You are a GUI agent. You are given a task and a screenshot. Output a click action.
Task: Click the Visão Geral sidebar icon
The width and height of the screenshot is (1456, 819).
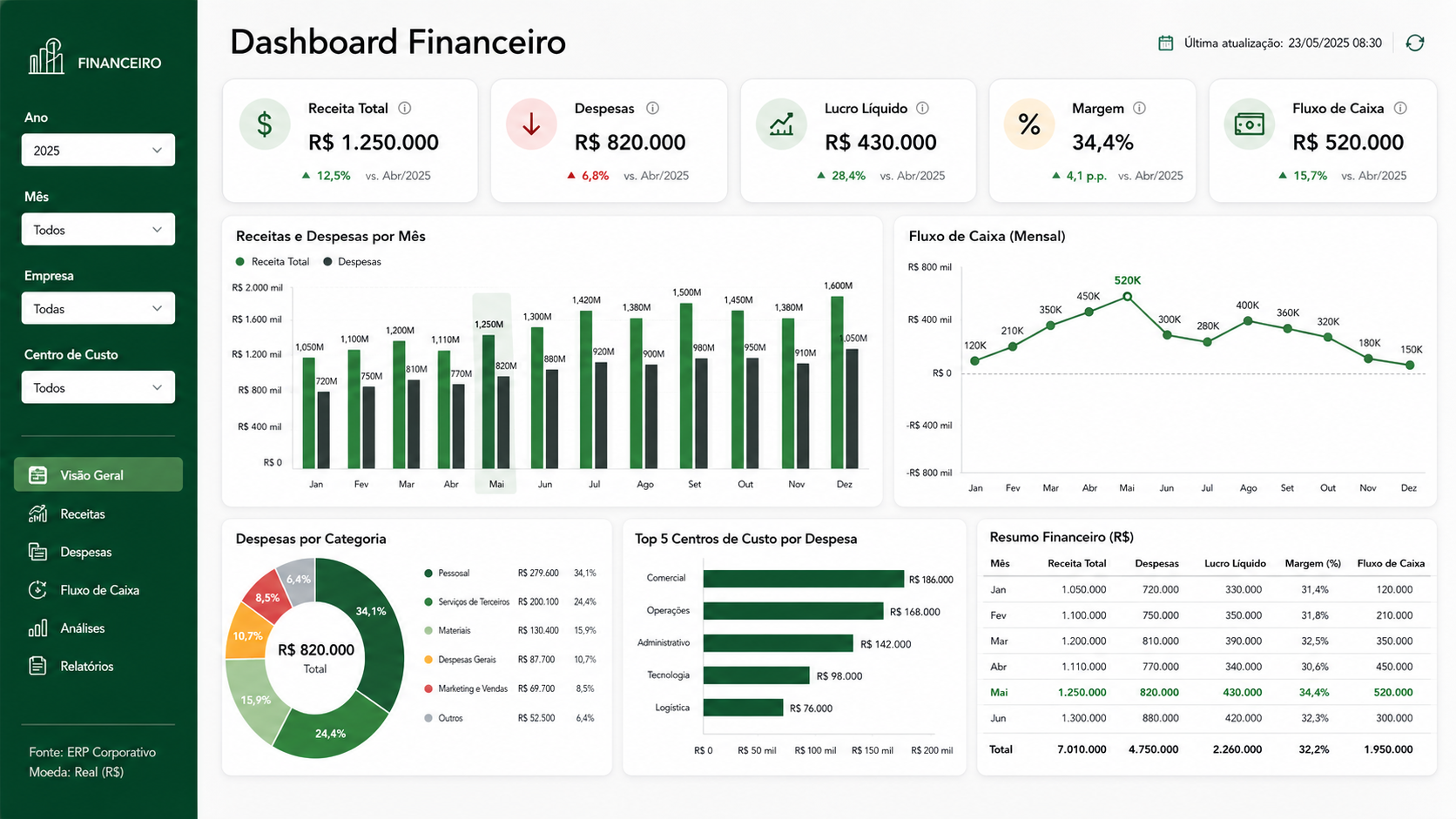(x=37, y=475)
